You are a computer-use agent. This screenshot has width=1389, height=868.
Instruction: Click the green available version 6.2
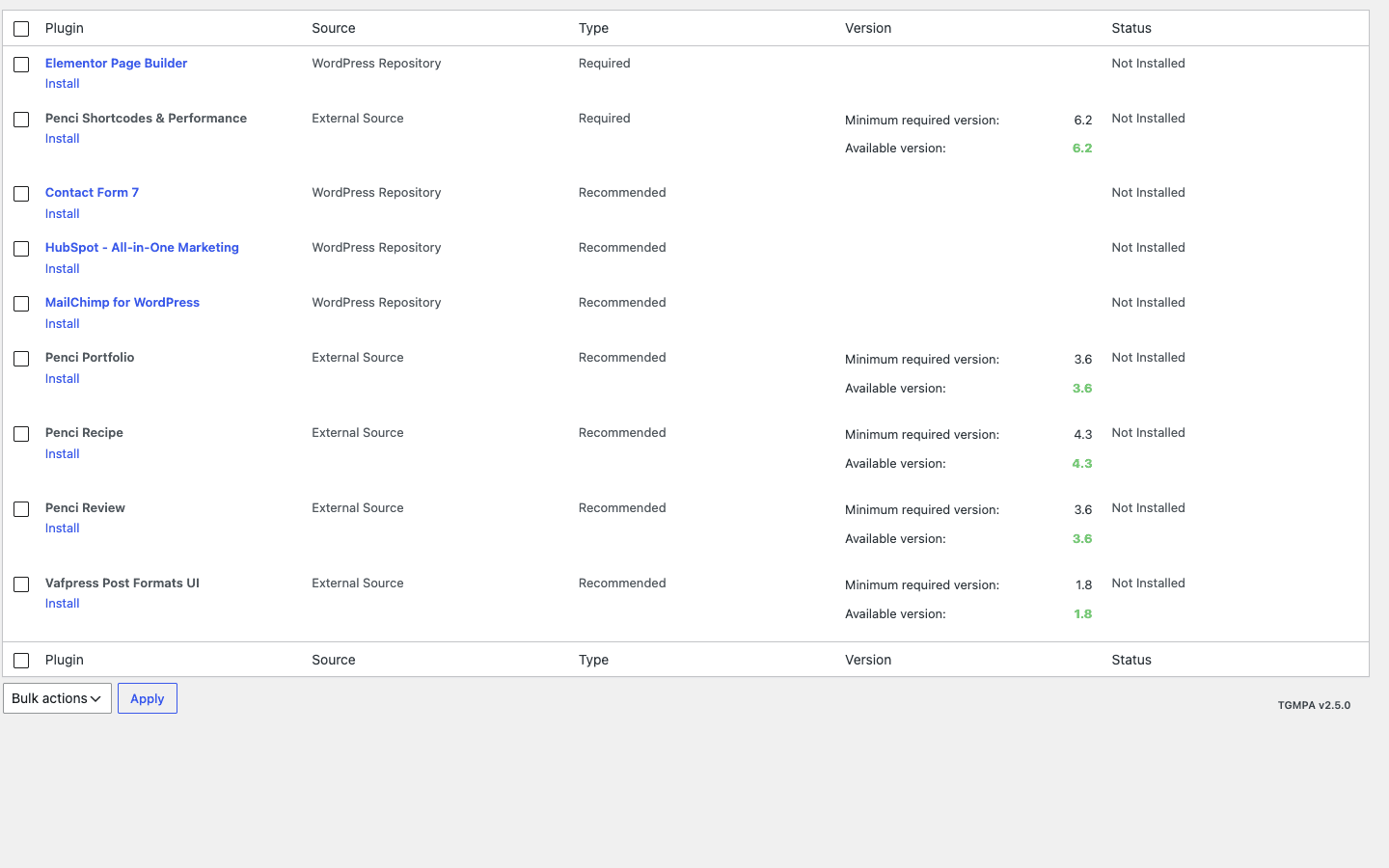tap(1082, 148)
